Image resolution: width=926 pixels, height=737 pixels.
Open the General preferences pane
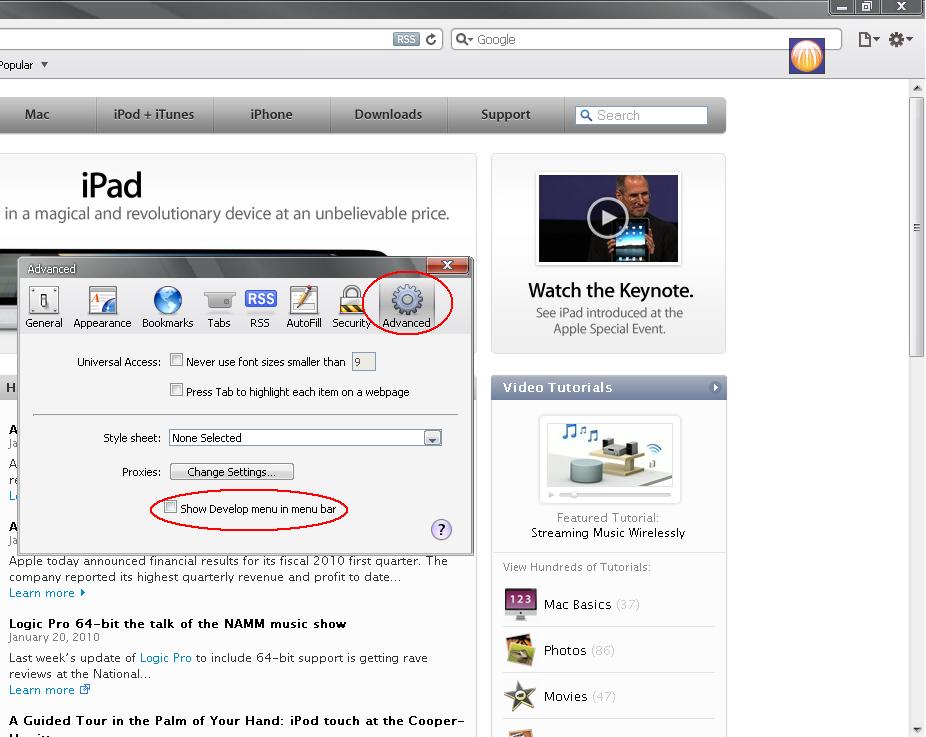pyautogui.click(x=44, y=306)
